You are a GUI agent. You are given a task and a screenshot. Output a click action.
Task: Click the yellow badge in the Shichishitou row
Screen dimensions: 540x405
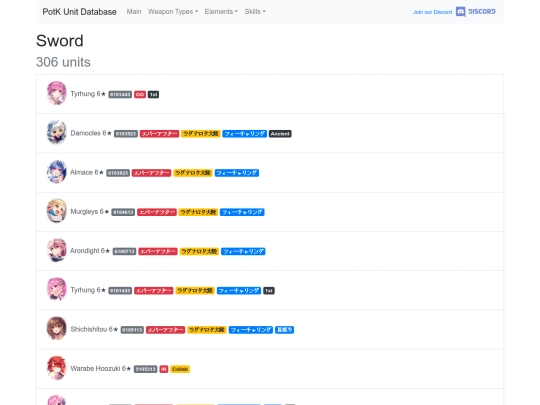point(207,330)
